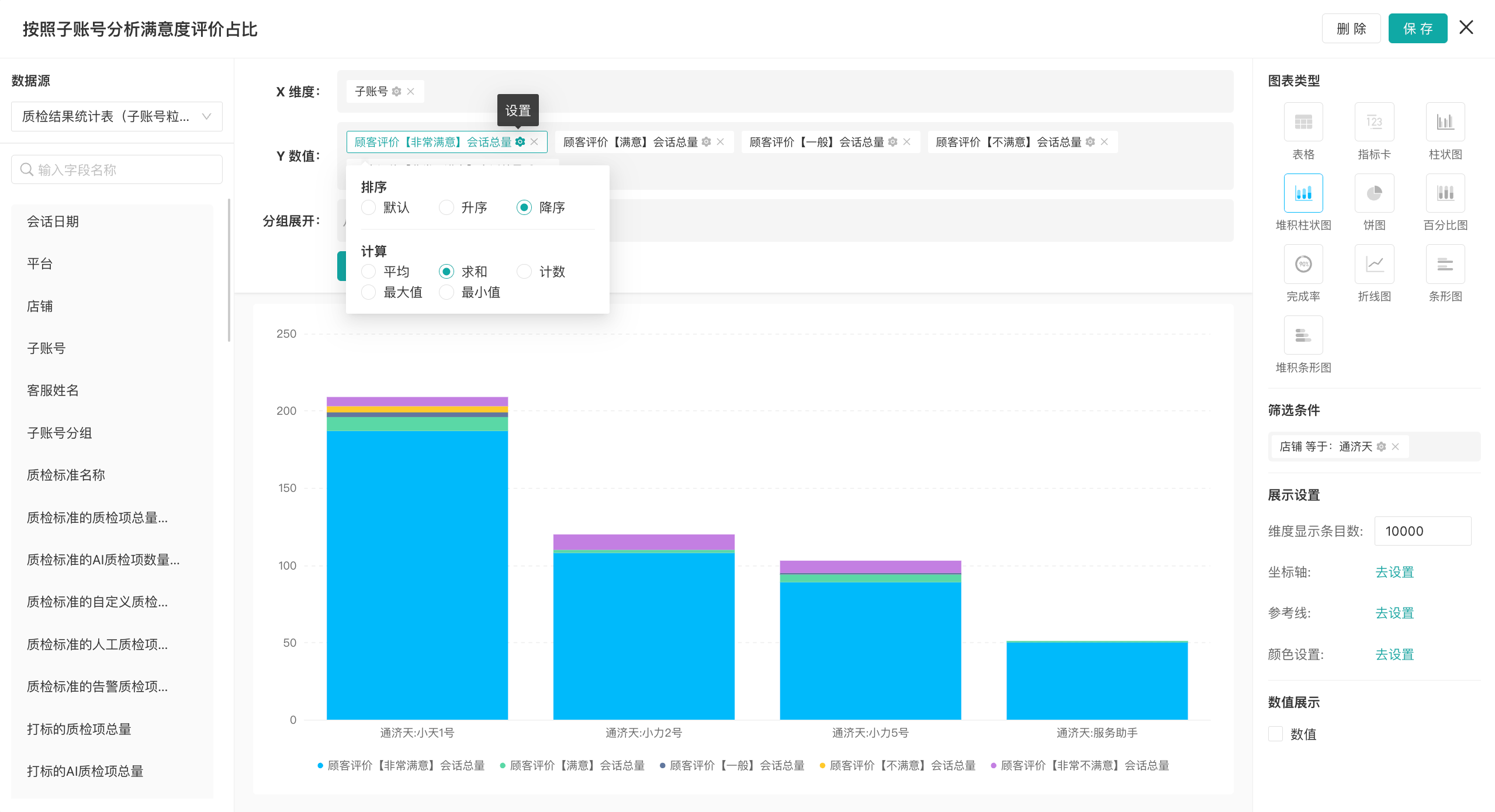This screenshot has height=812, width=1495.
Task: Click 去设置 for 坐标轴
Action: point(1394,572)
